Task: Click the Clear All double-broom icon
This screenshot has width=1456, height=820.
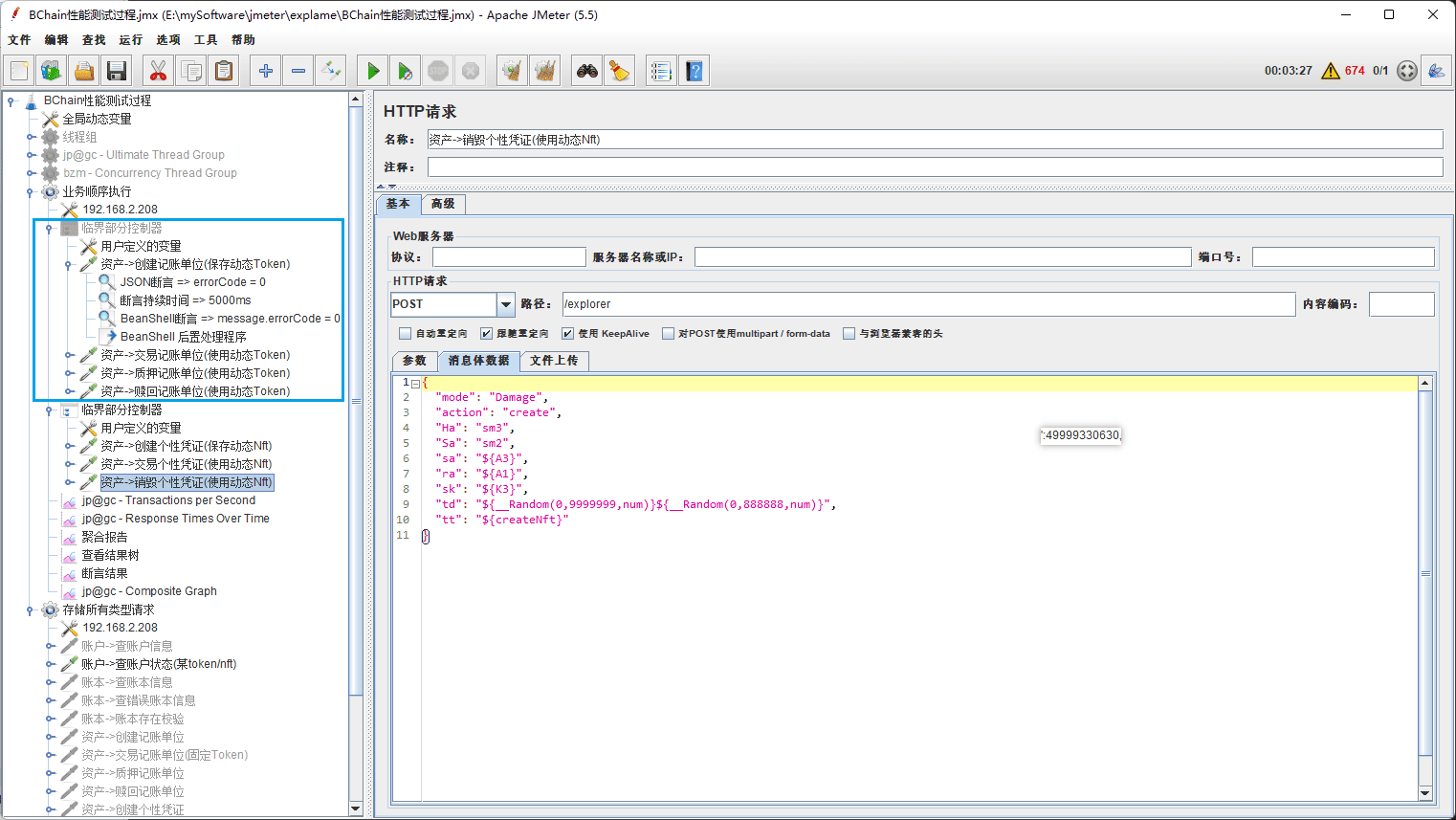Action: (x=545, y=71)
